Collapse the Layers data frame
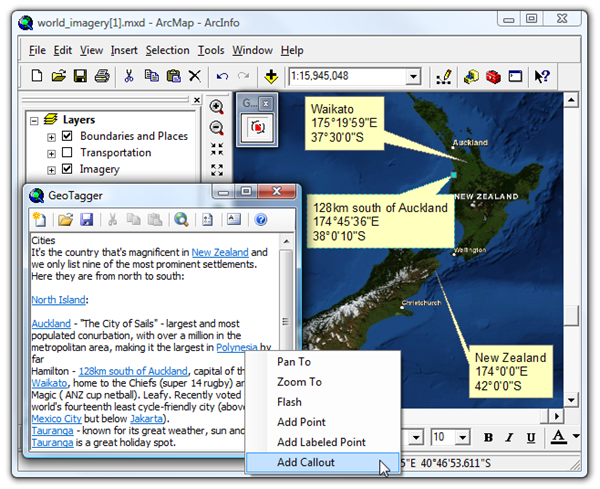The height and width of the screenshot is (489, 600). 34,121
